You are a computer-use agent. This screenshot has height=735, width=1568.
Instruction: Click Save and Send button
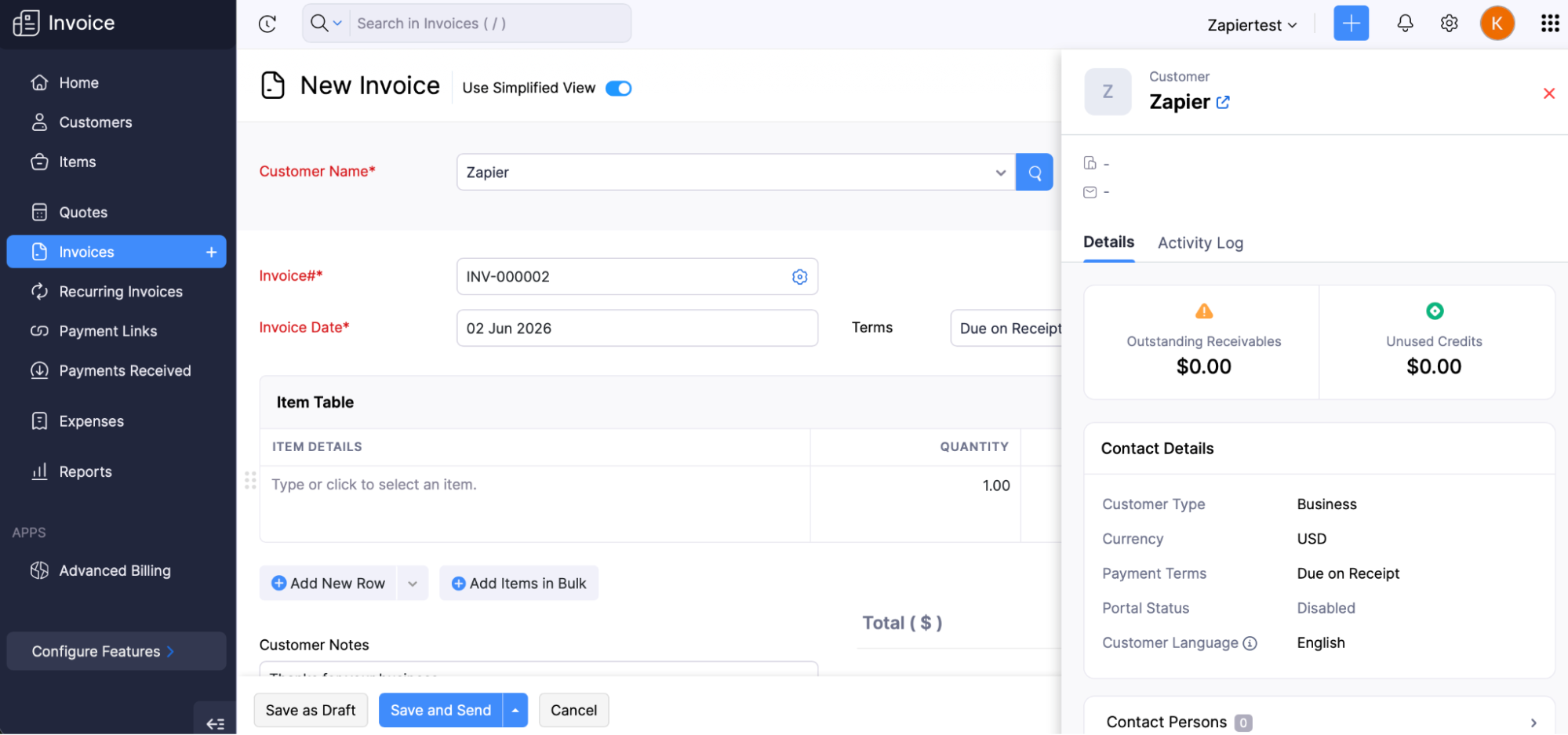441,710
